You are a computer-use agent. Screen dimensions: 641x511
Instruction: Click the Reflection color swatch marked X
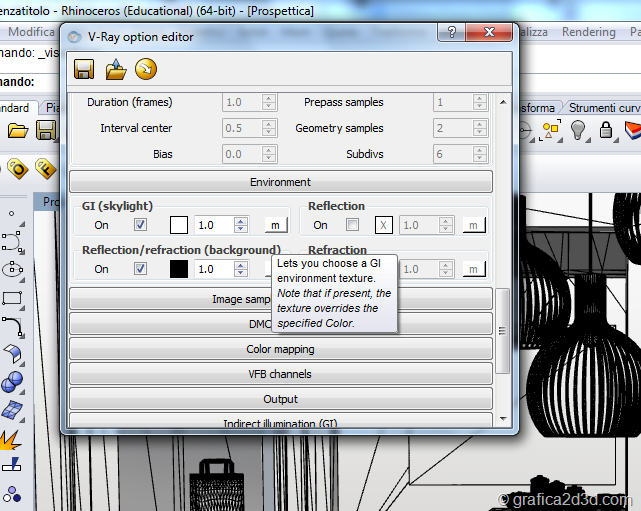point(383,225)
